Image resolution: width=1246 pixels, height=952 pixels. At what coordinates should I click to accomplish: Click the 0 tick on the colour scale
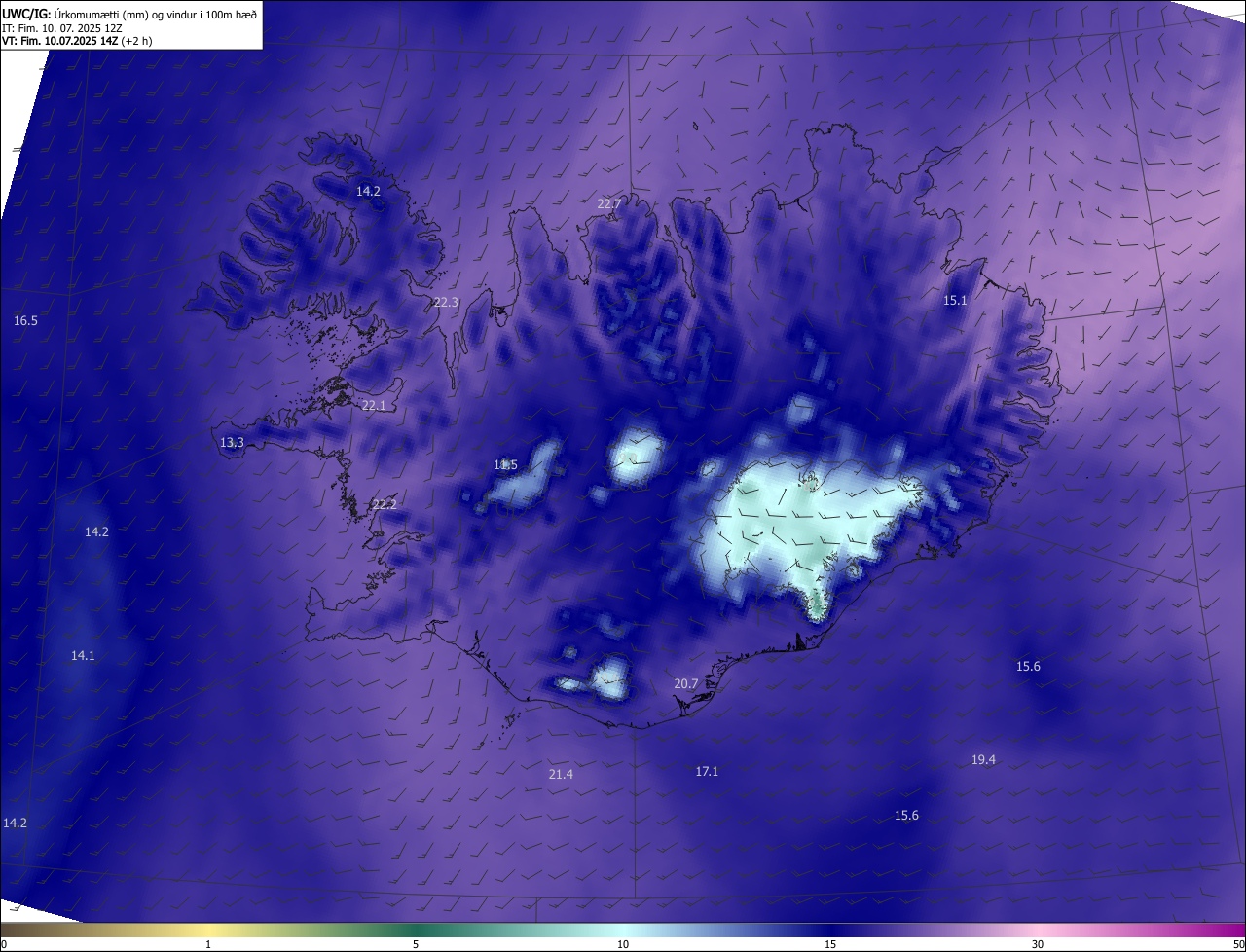[4, 944]
